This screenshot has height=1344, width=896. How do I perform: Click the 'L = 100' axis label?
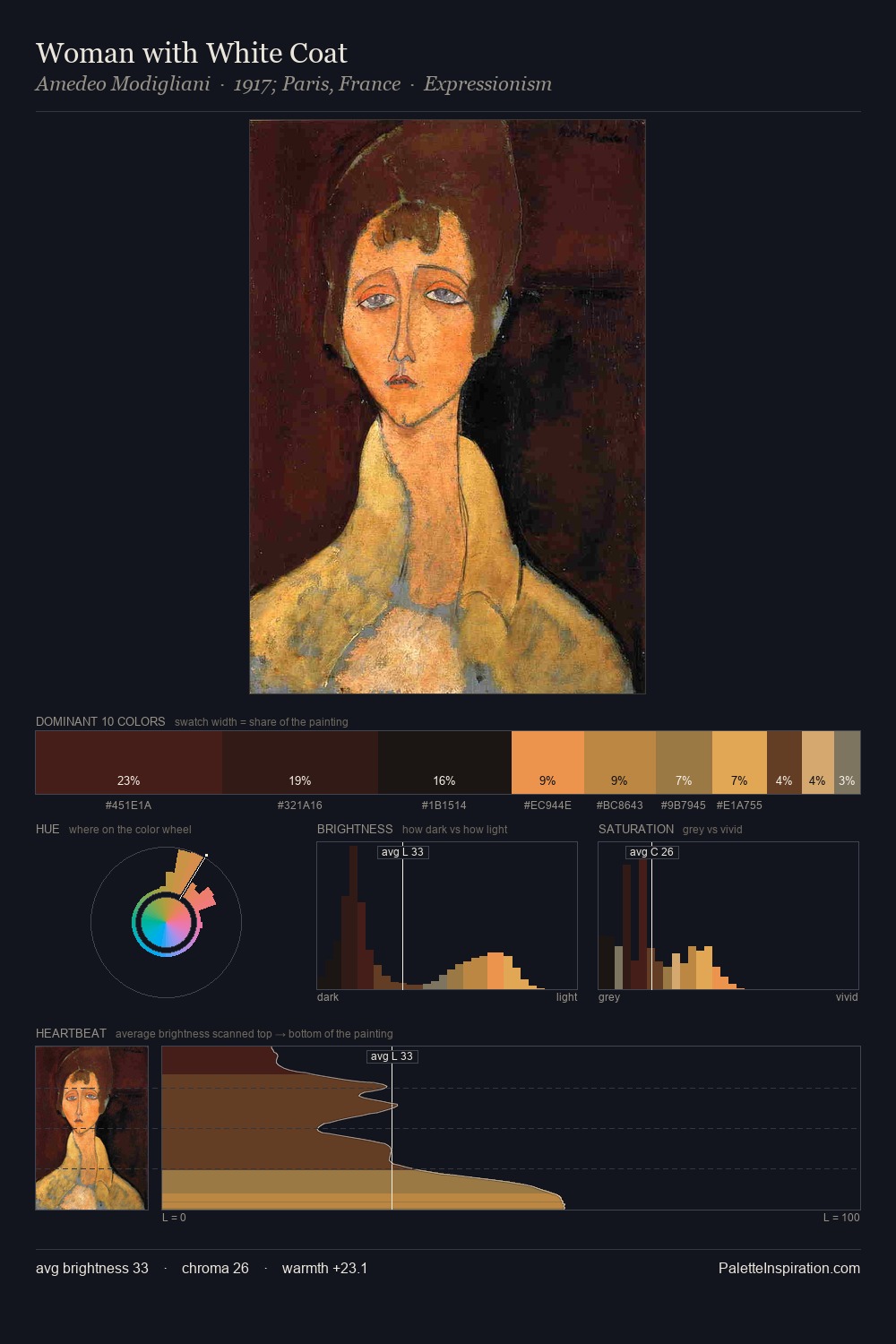coord(841,1218)
